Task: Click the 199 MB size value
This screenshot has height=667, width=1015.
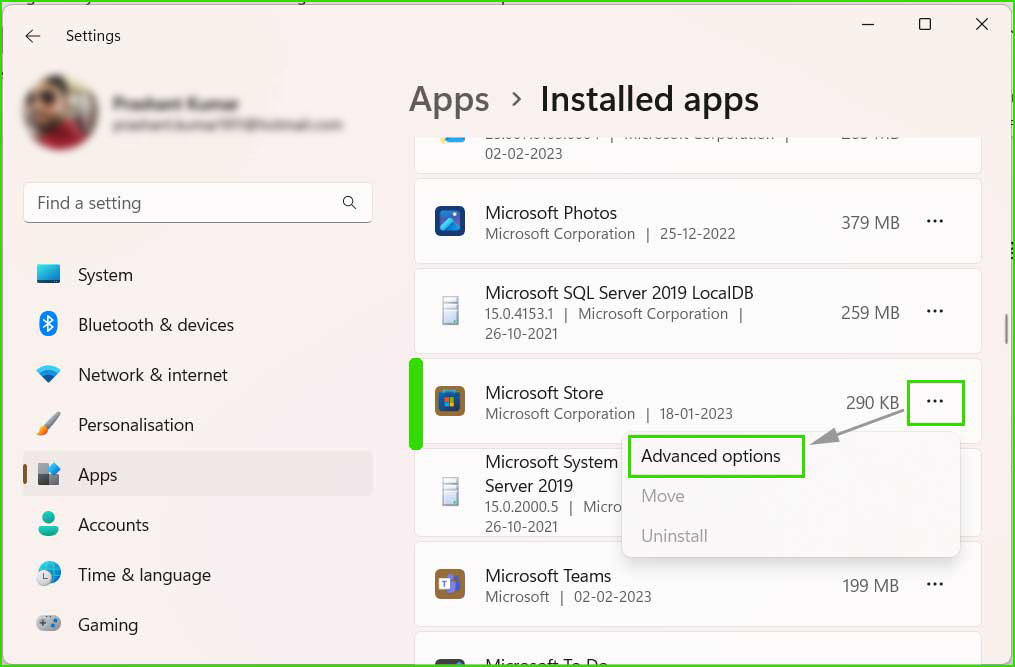Action: pos(870,586)
